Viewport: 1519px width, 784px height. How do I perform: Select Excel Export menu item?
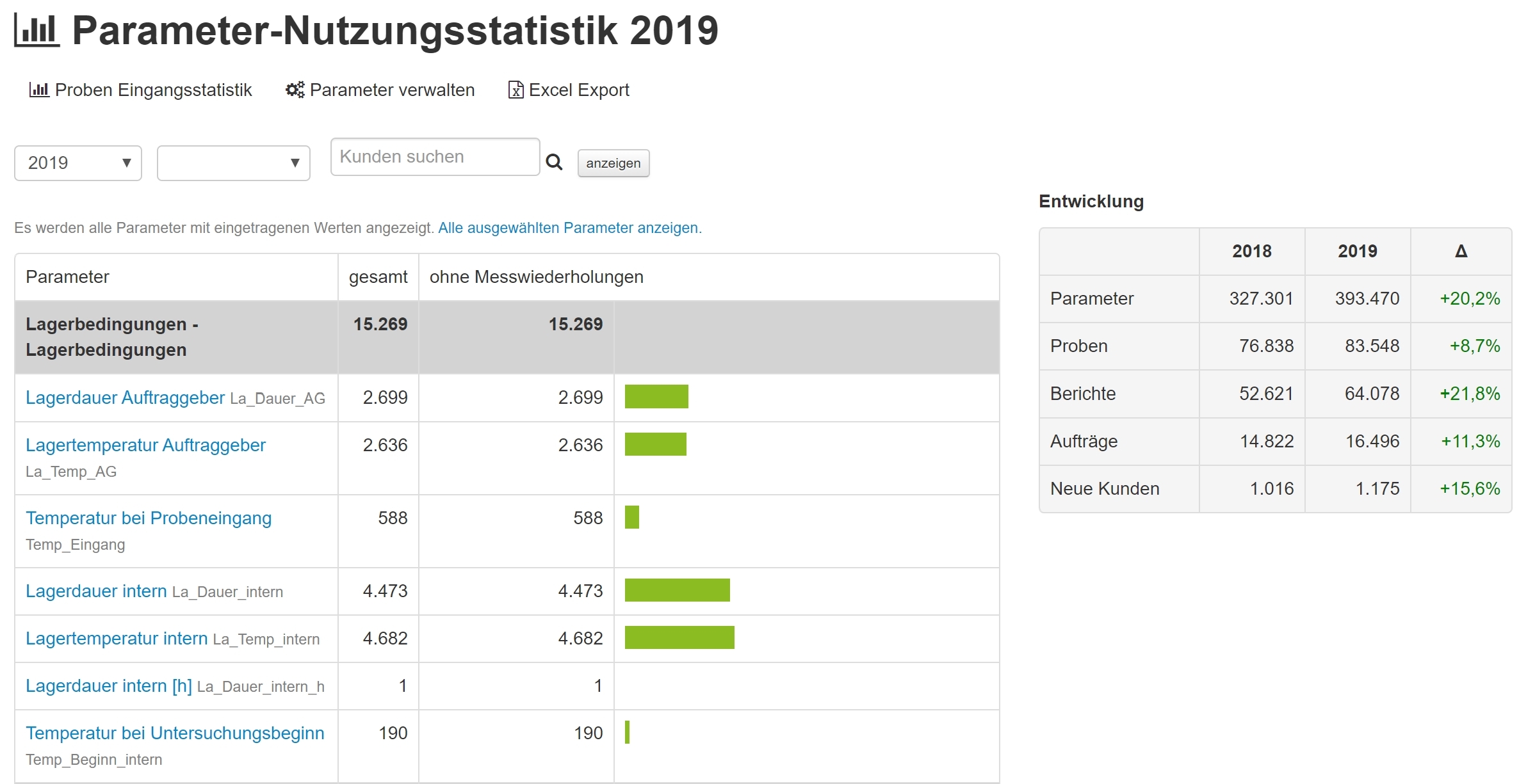point(579,90)
